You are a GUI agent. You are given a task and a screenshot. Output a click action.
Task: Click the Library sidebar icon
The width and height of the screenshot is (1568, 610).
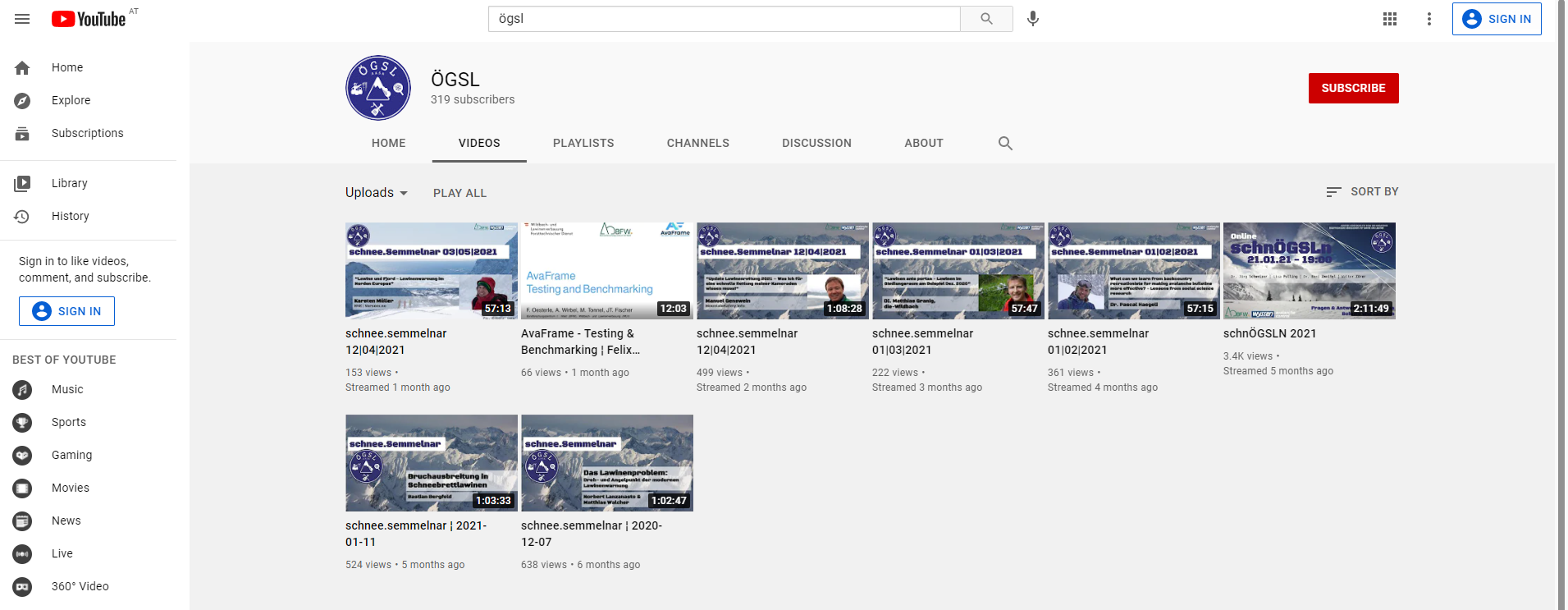pyautogui.click(x=22, y=183)
